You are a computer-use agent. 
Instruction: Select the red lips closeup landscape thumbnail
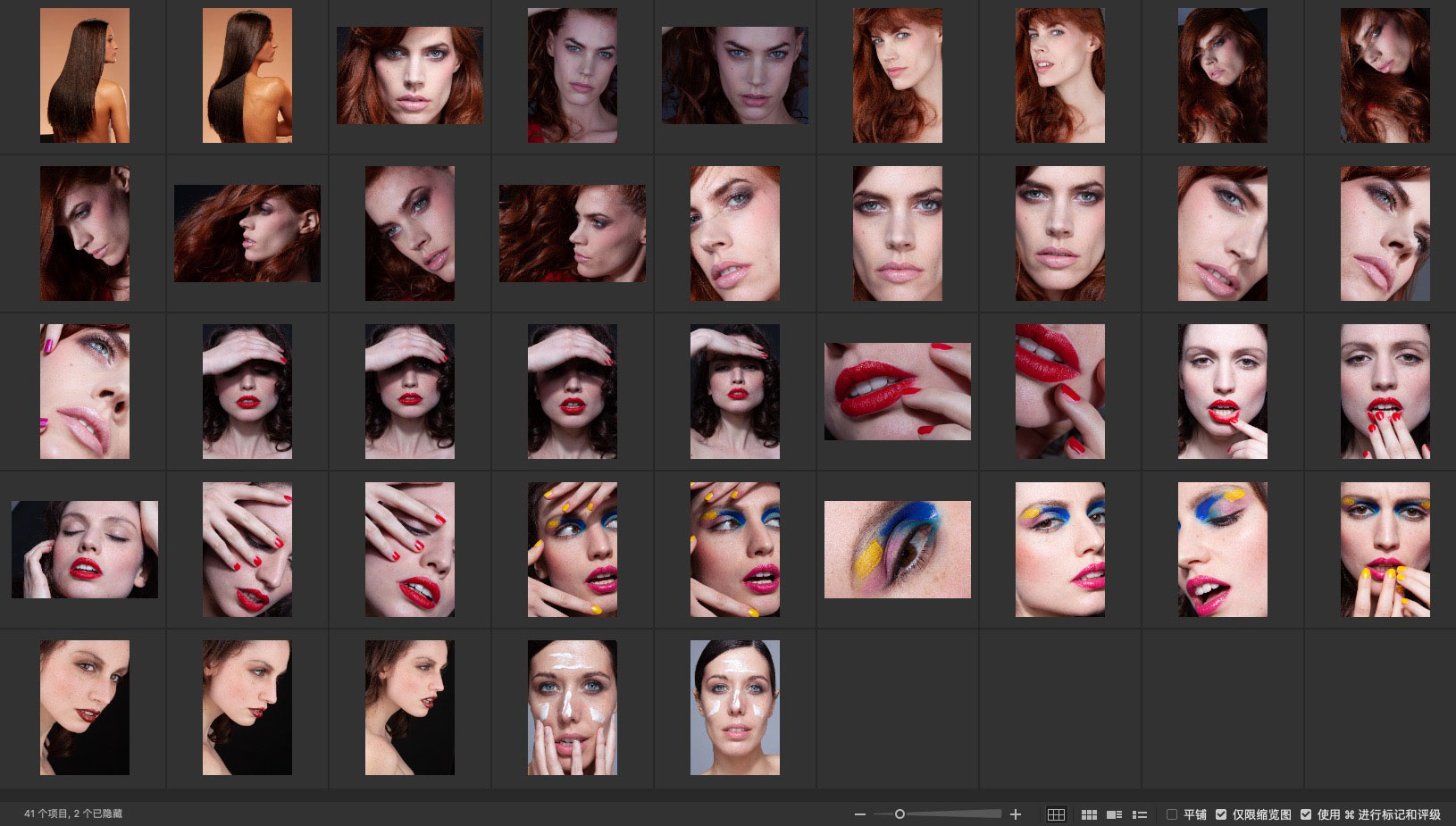tap(897, 391)
